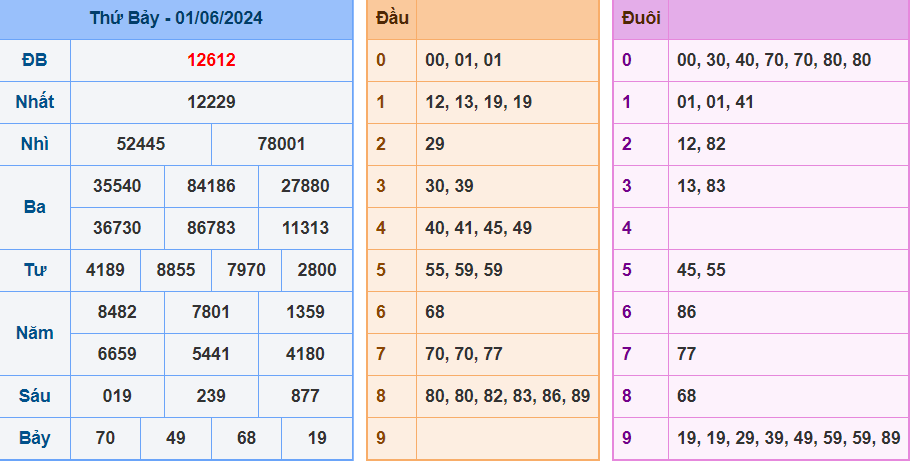
Task: Select Đầu row 4 values 40, 41, 45, 49
Action: point(478,227)
